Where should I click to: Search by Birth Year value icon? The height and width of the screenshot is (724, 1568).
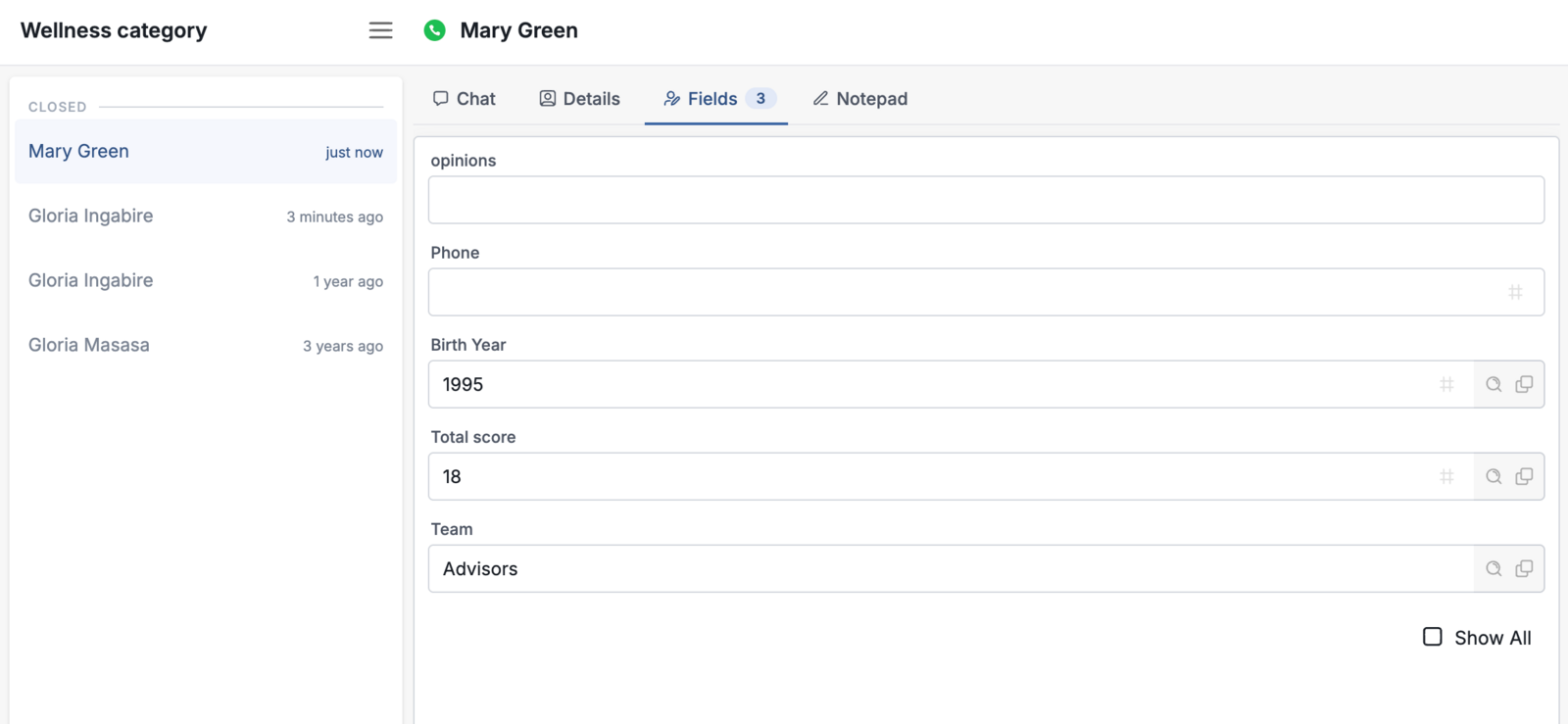click(1494, 384)
